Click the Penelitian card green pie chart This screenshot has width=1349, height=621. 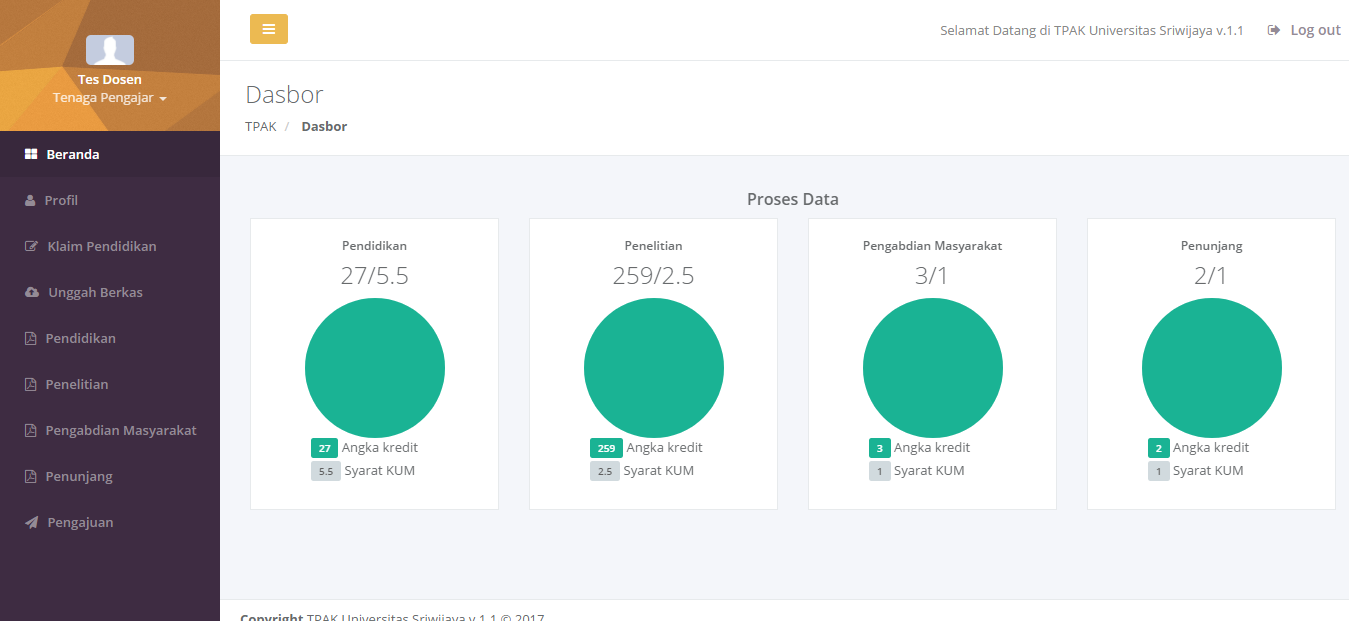(653, 368)
